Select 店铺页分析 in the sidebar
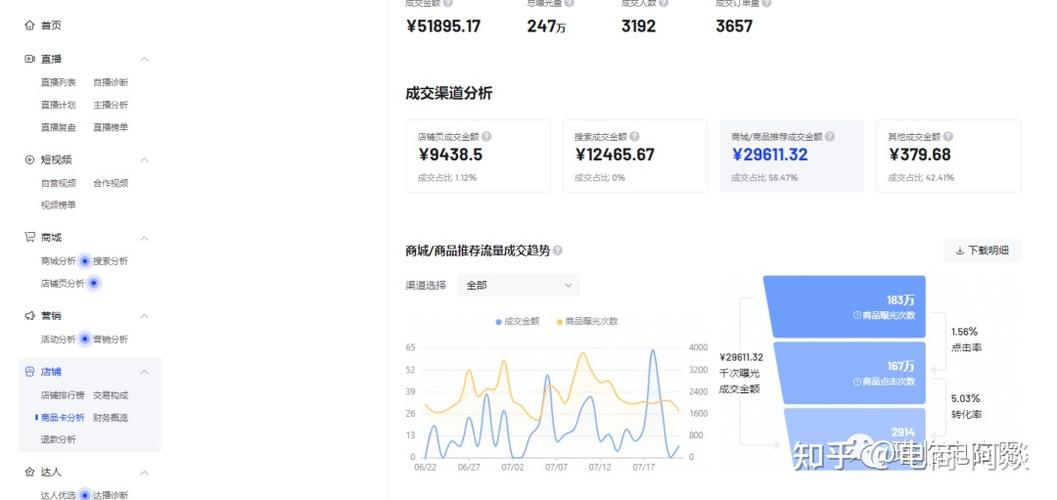This screenshot has height=500, width=1057. tap(63, 284)
